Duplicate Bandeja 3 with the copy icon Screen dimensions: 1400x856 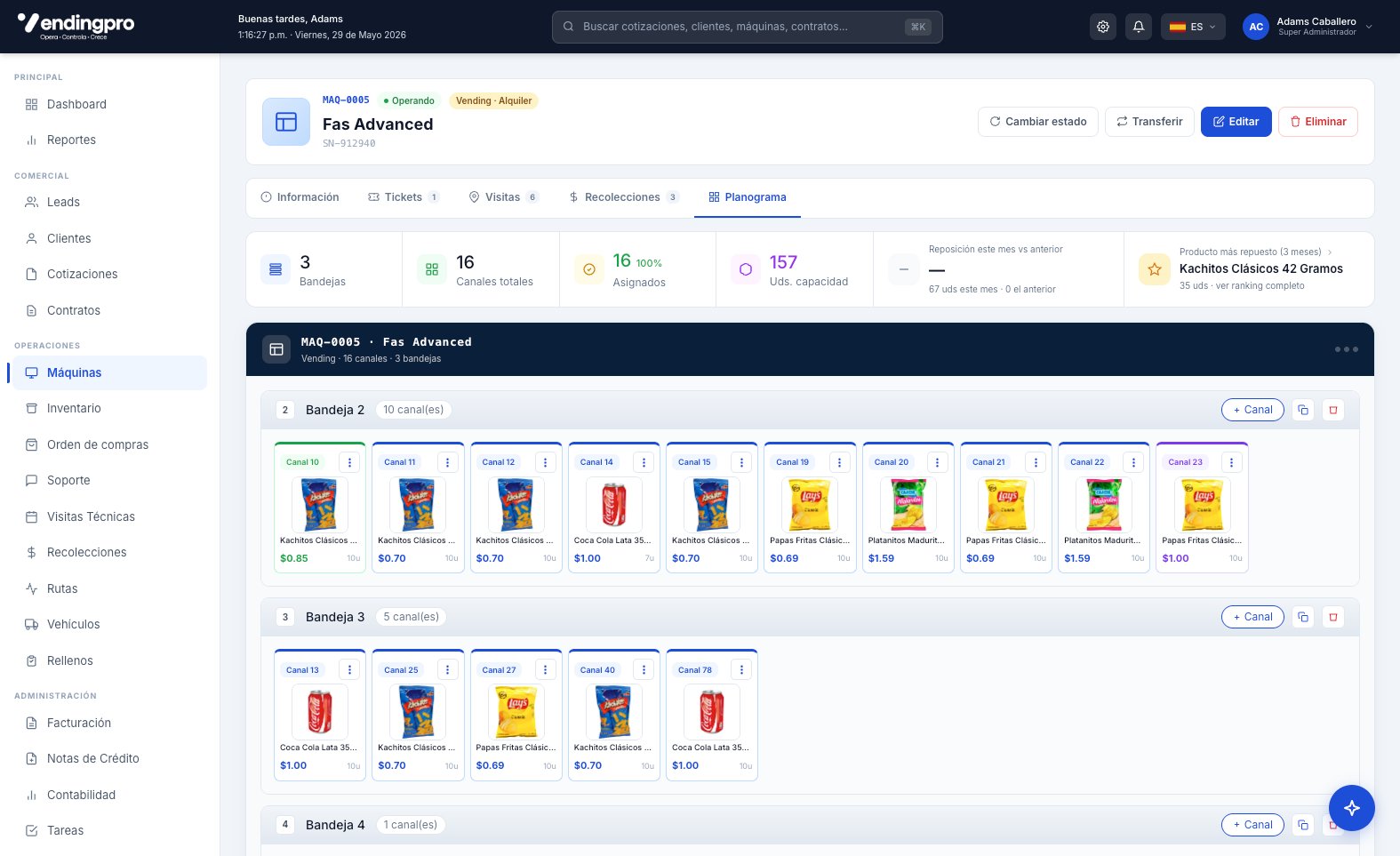click(x=1303, y=617)
